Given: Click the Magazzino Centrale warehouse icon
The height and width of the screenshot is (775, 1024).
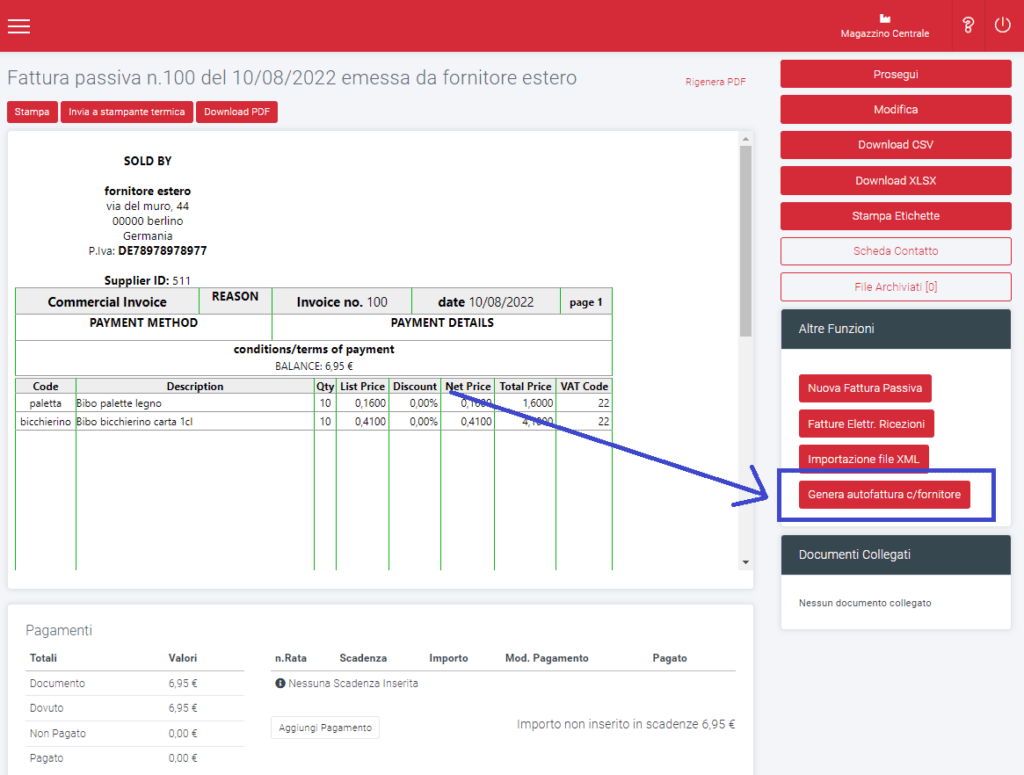Looking at the screenshot, I should [885, 18].
